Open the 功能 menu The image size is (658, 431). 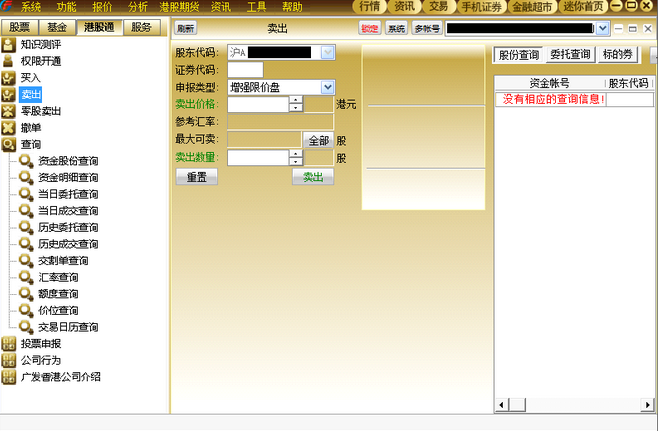[x=66, y=7]
